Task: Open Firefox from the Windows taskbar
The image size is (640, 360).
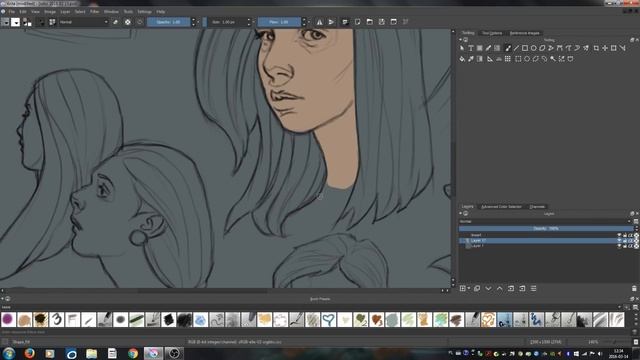Action: click(x=29, y=353)
